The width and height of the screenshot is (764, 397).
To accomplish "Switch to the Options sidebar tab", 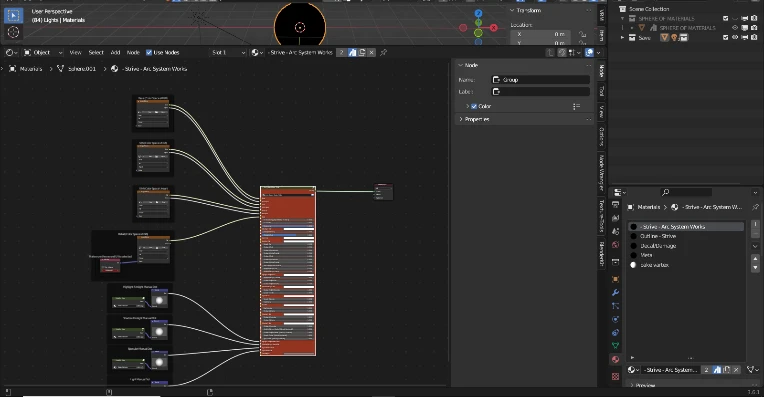I will coord(602,137).
